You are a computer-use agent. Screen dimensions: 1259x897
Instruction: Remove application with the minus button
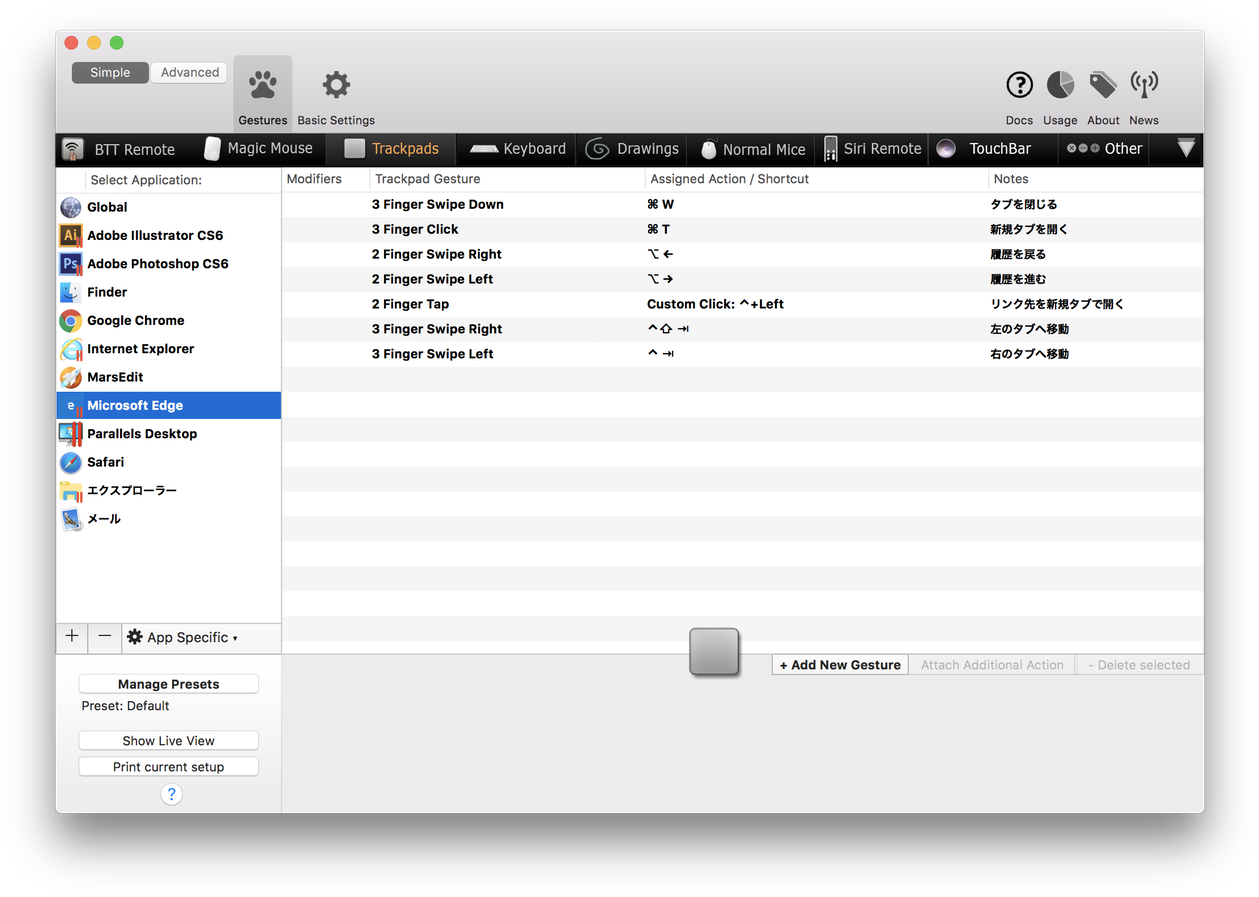click(x=104, y=637)
